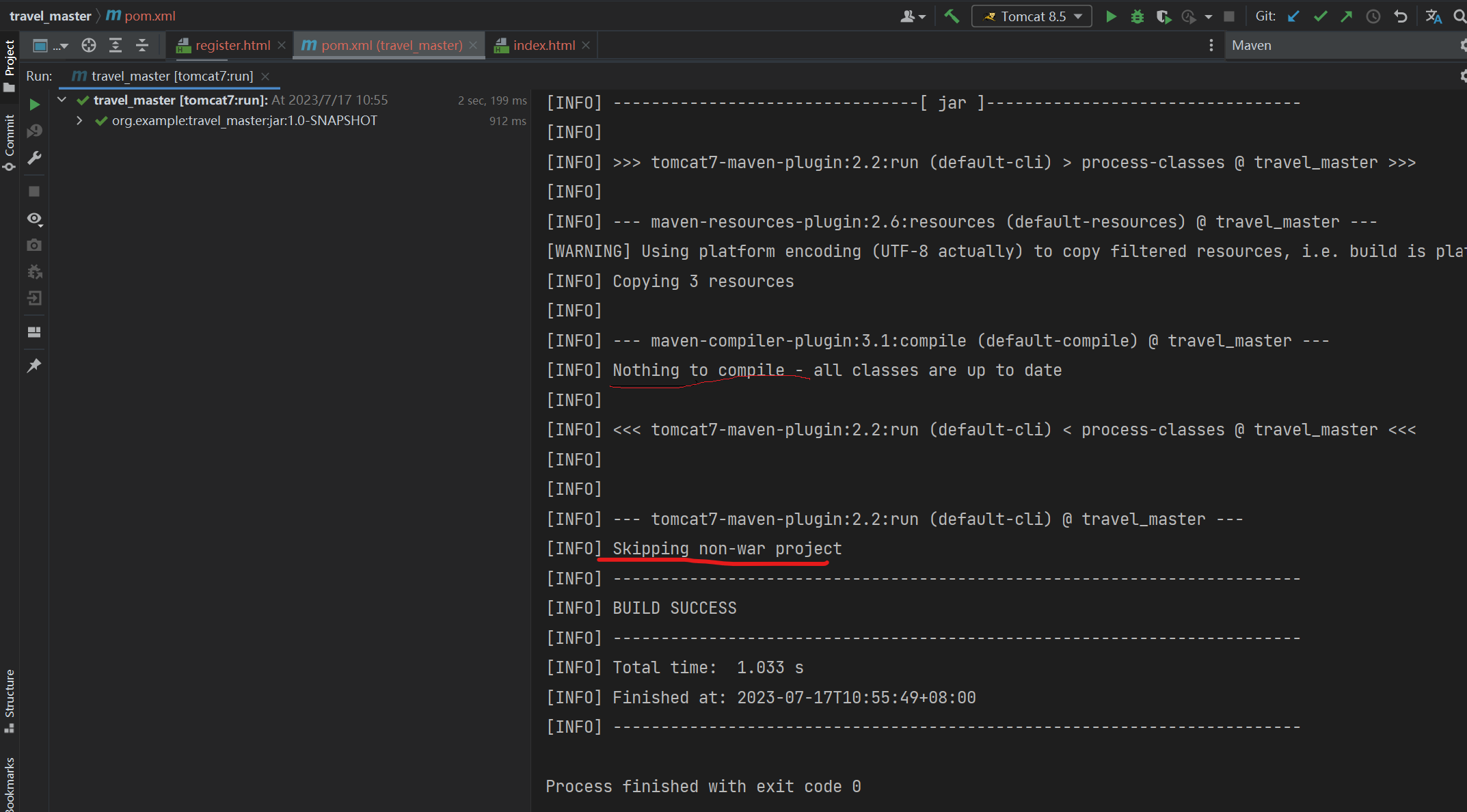Switch to the register.html tab
Image resolution: width=1467 pixels, height=812 pixels.
coord(232,45)
